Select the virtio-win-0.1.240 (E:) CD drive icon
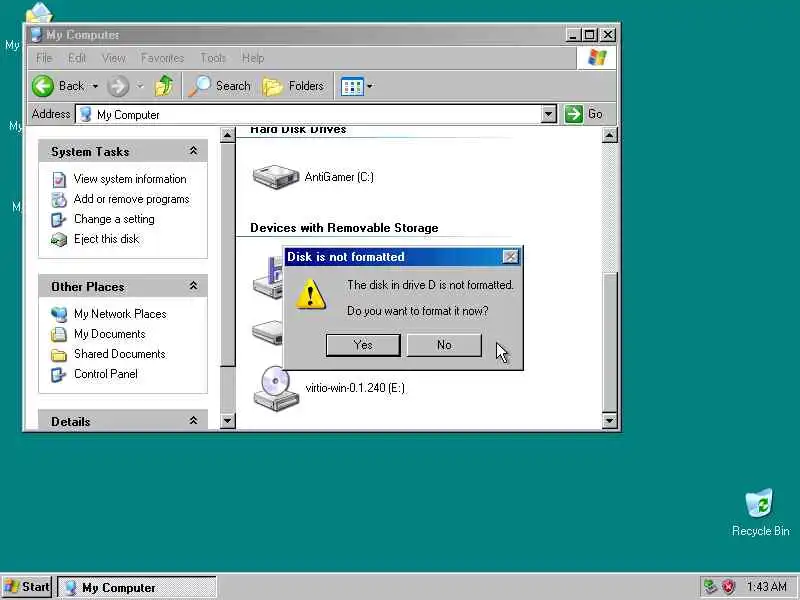The height and width of the screenshot is (600, 800). point(276,388)
